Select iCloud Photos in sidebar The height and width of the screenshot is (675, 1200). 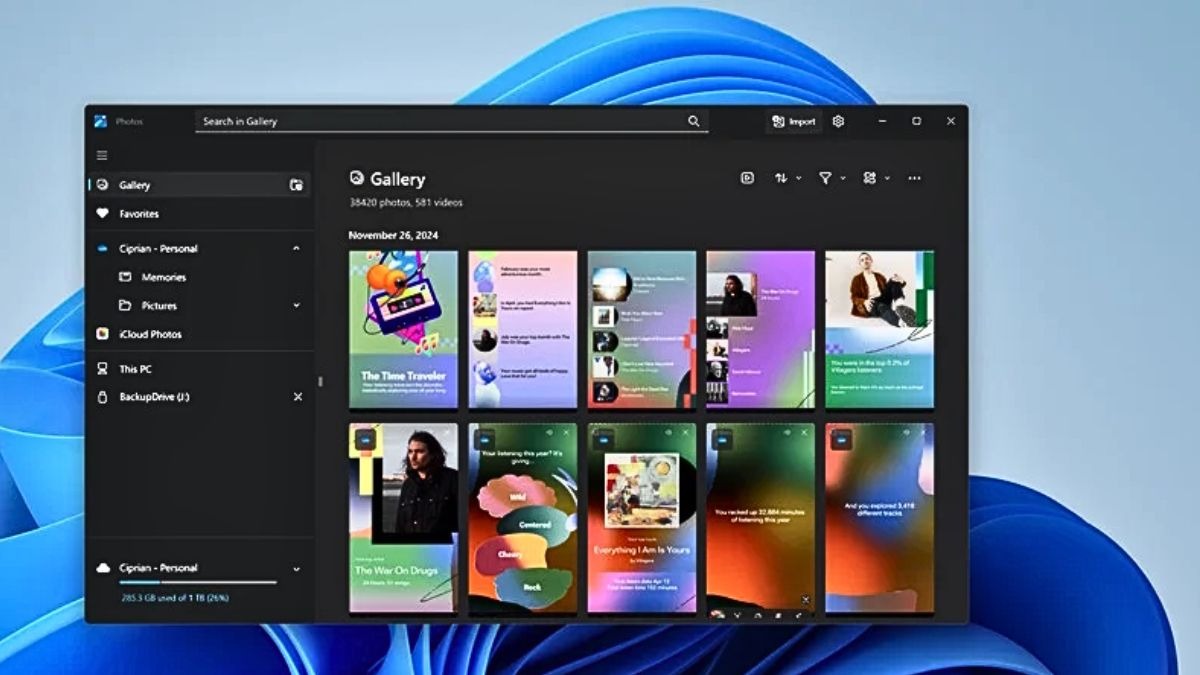[199, 334]
